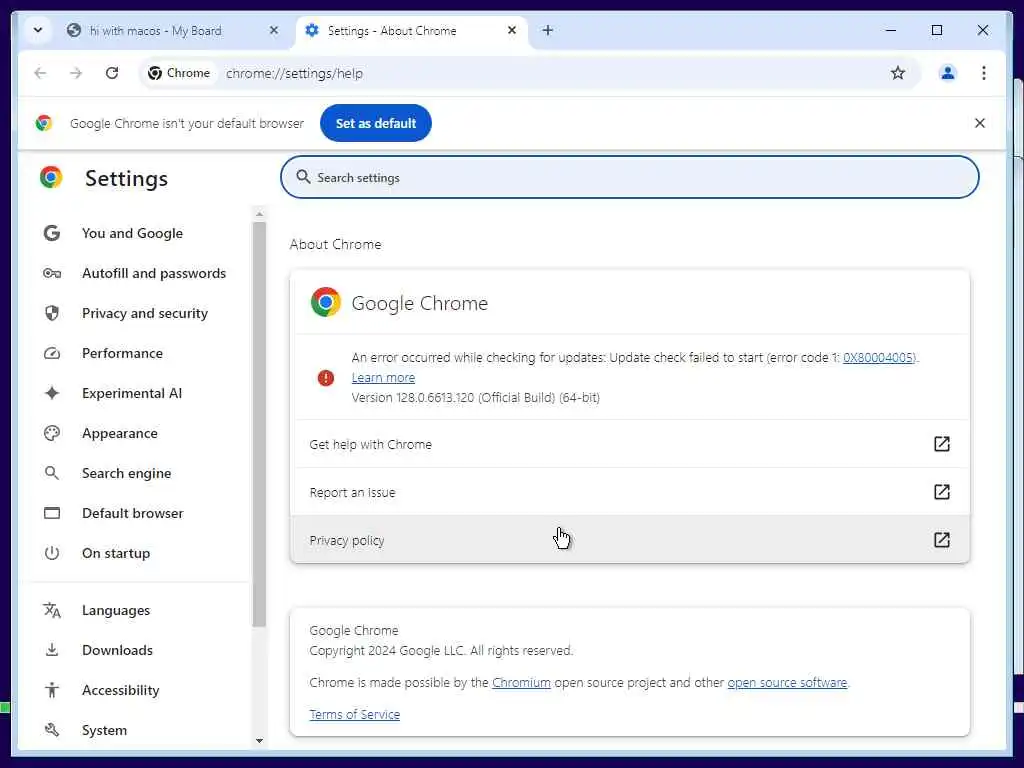Viewport: 1024px width, 768px height.
Task: Open Autofill and passwords section
Action: point(153,273)
